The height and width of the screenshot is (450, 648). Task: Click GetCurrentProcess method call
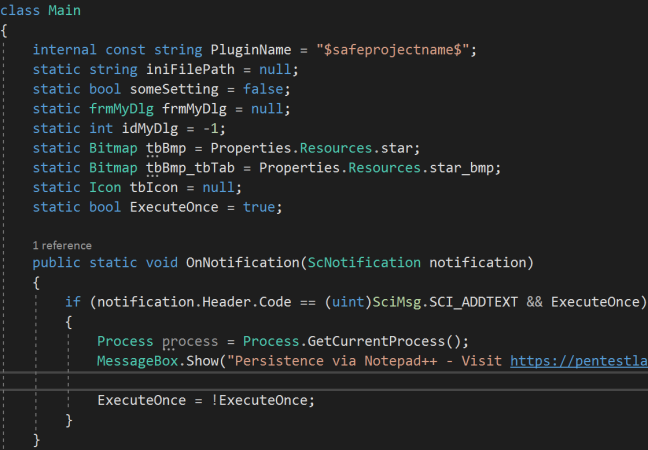376,342
